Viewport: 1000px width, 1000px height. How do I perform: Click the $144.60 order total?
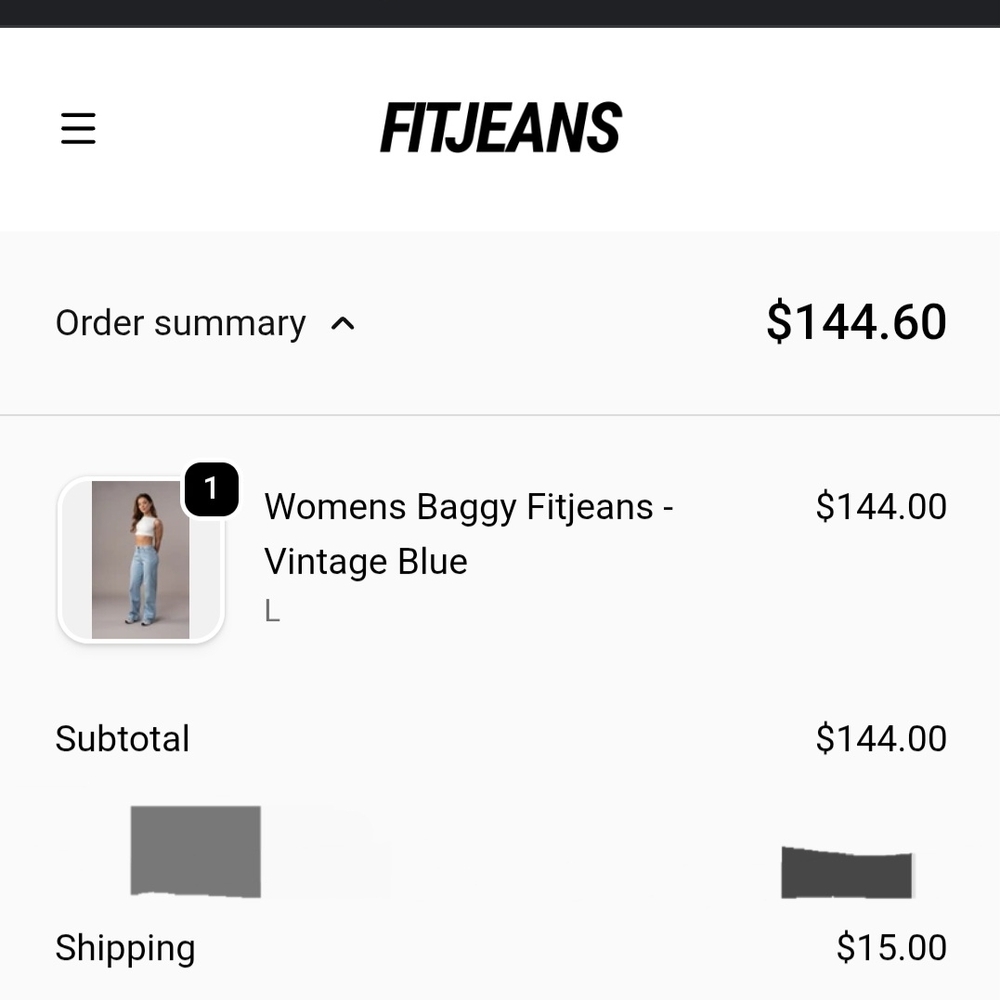pyautogui.click(x=856, y=322)
